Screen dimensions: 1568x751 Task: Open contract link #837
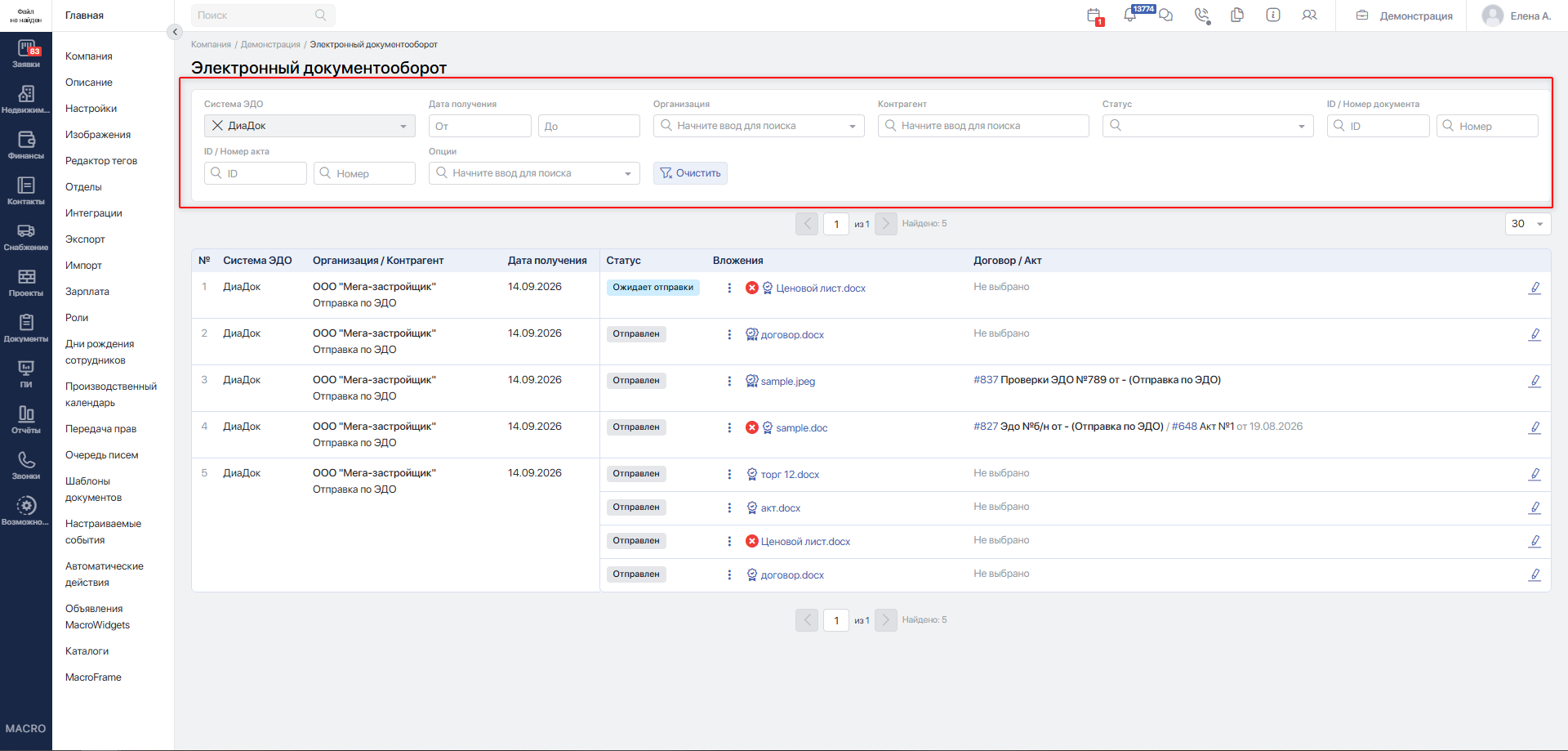986,380
